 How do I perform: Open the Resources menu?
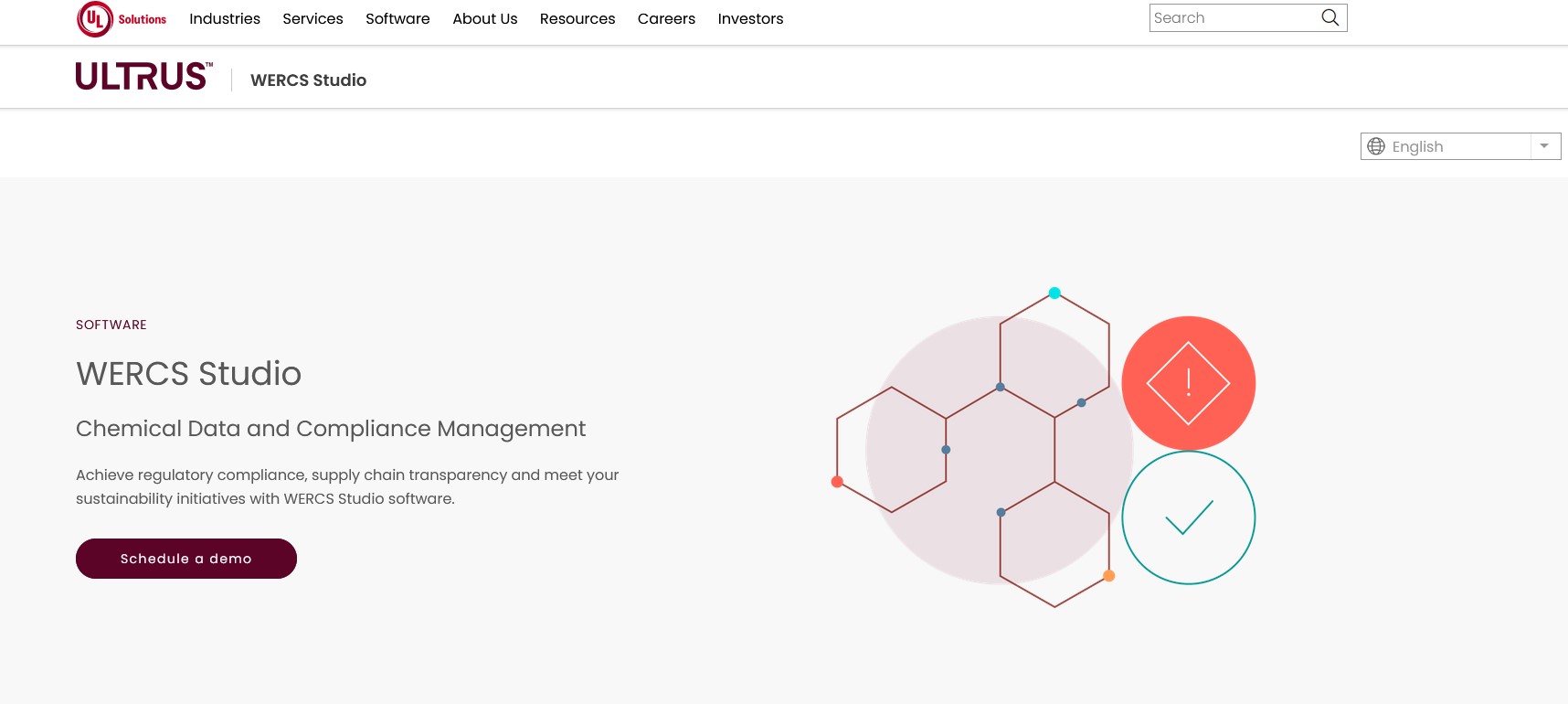click(x=577, y=19)
